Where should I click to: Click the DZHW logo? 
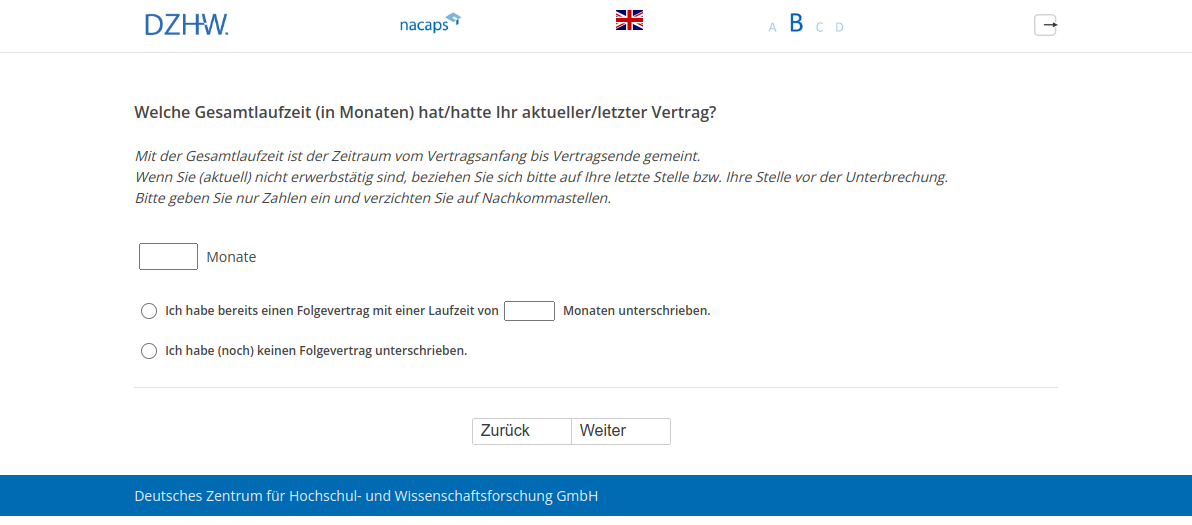[x=186, y=25]
